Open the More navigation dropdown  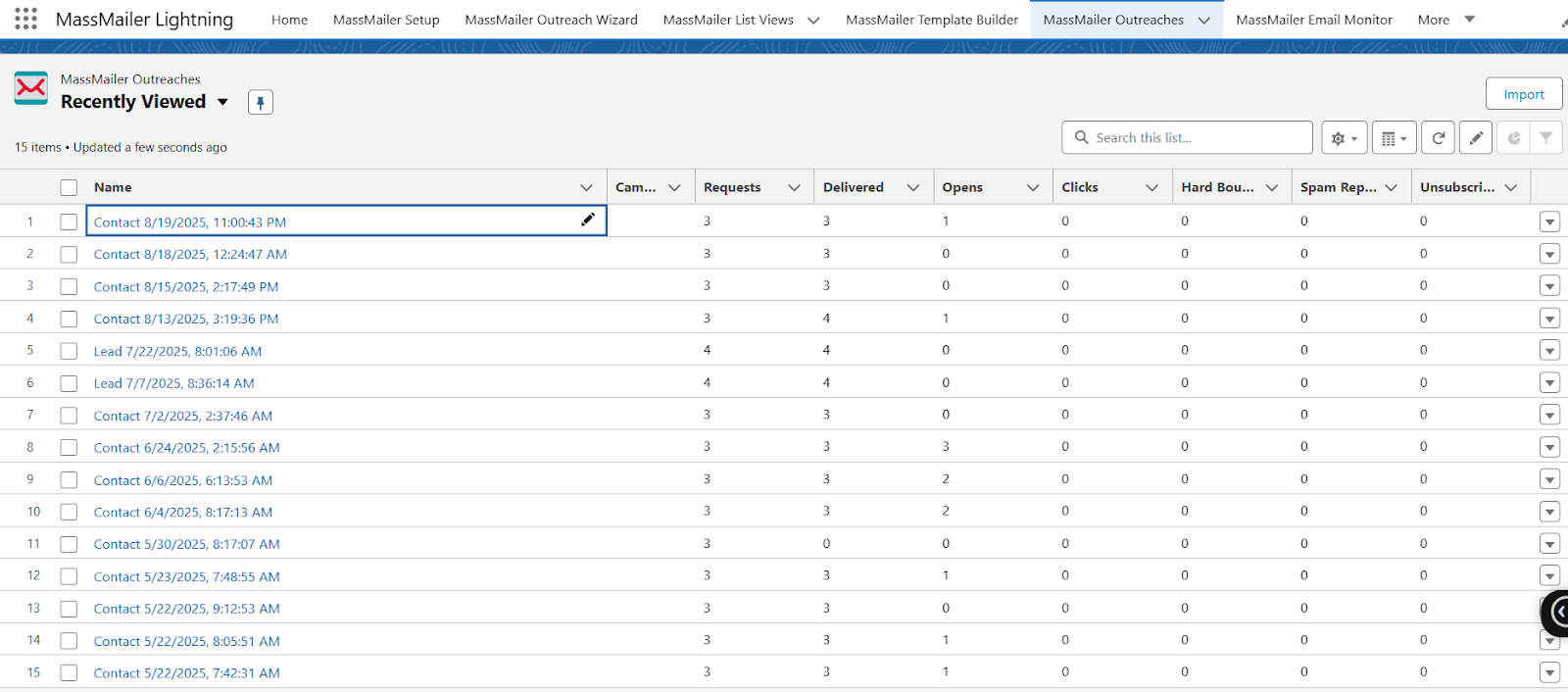coord(1445,20)
